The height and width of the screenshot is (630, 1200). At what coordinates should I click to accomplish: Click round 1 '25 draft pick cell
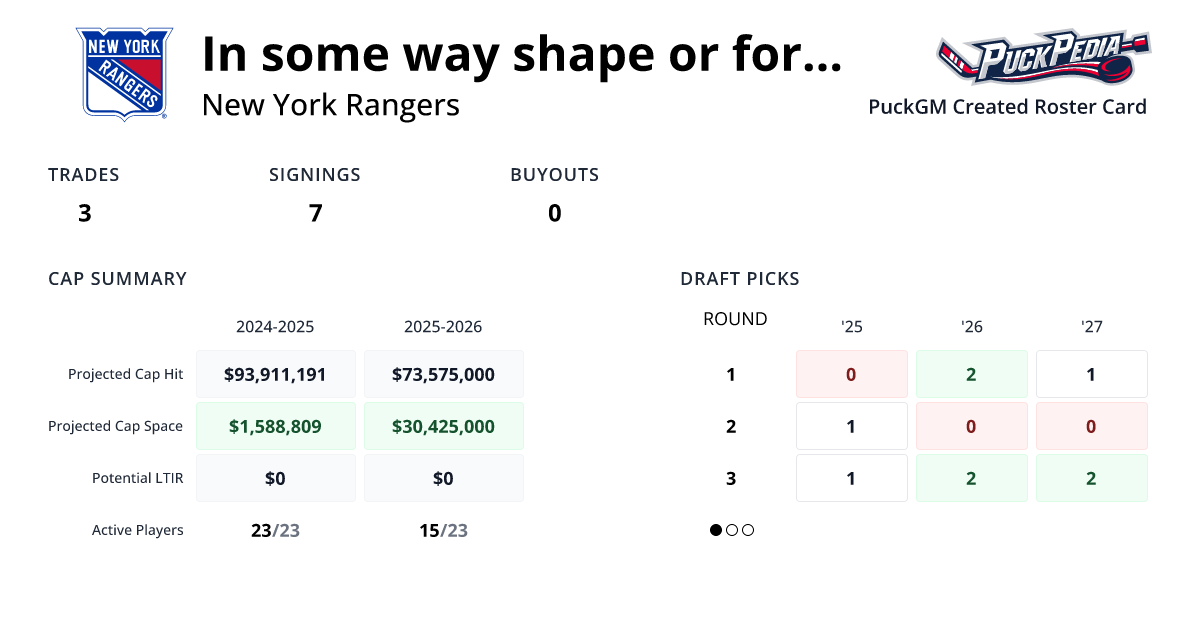851,374
